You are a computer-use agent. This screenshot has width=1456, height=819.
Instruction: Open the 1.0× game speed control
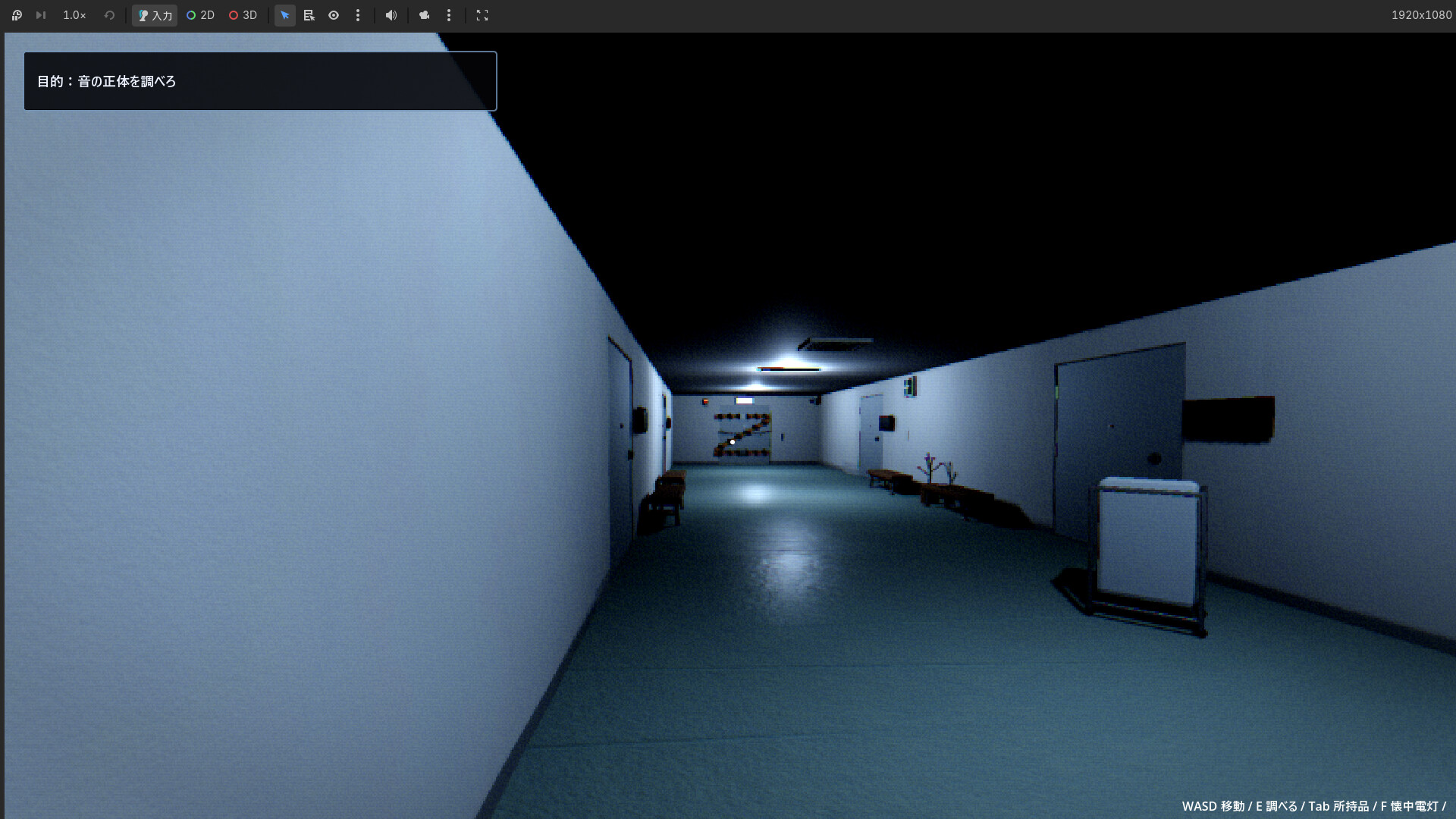[x=74, y=15]
